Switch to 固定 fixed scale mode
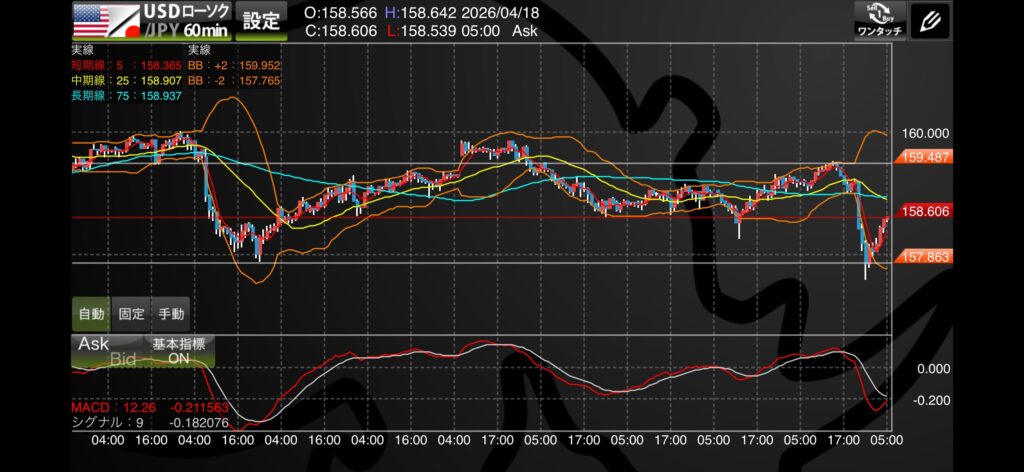The width and height of the screenshot is (1024, 472). click(131, 313)
